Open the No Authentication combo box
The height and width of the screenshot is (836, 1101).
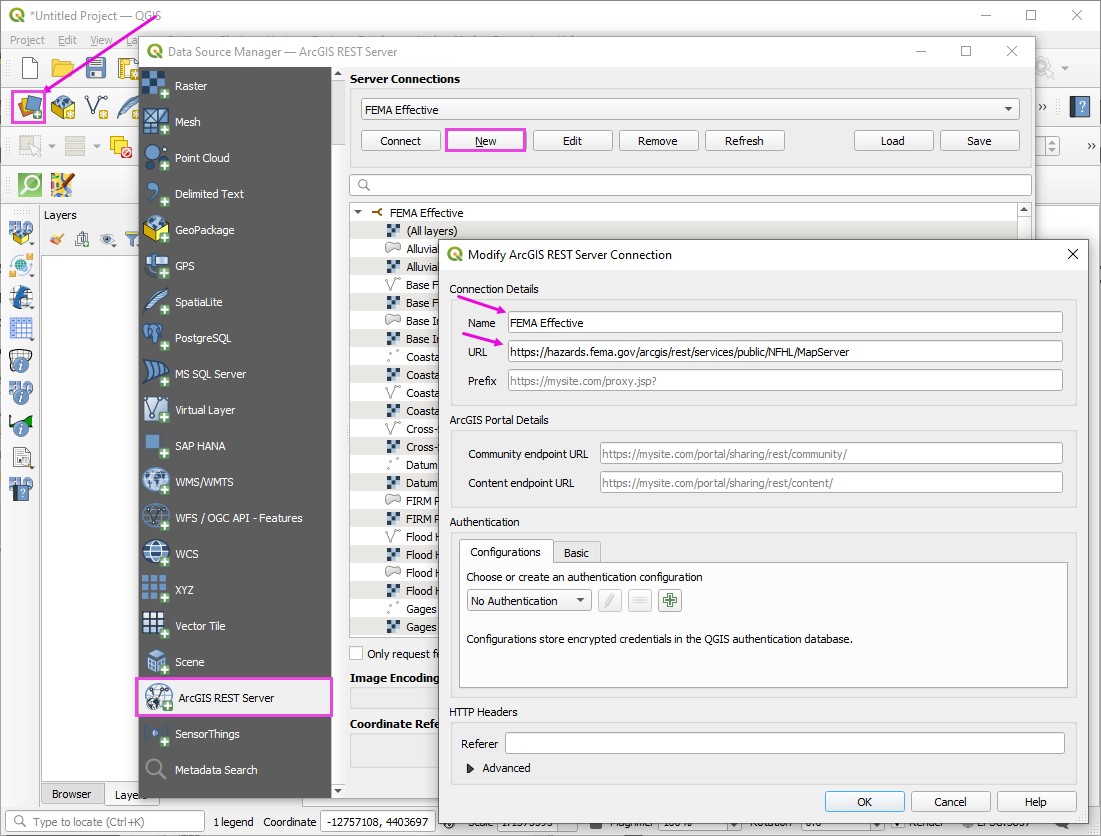529,601
